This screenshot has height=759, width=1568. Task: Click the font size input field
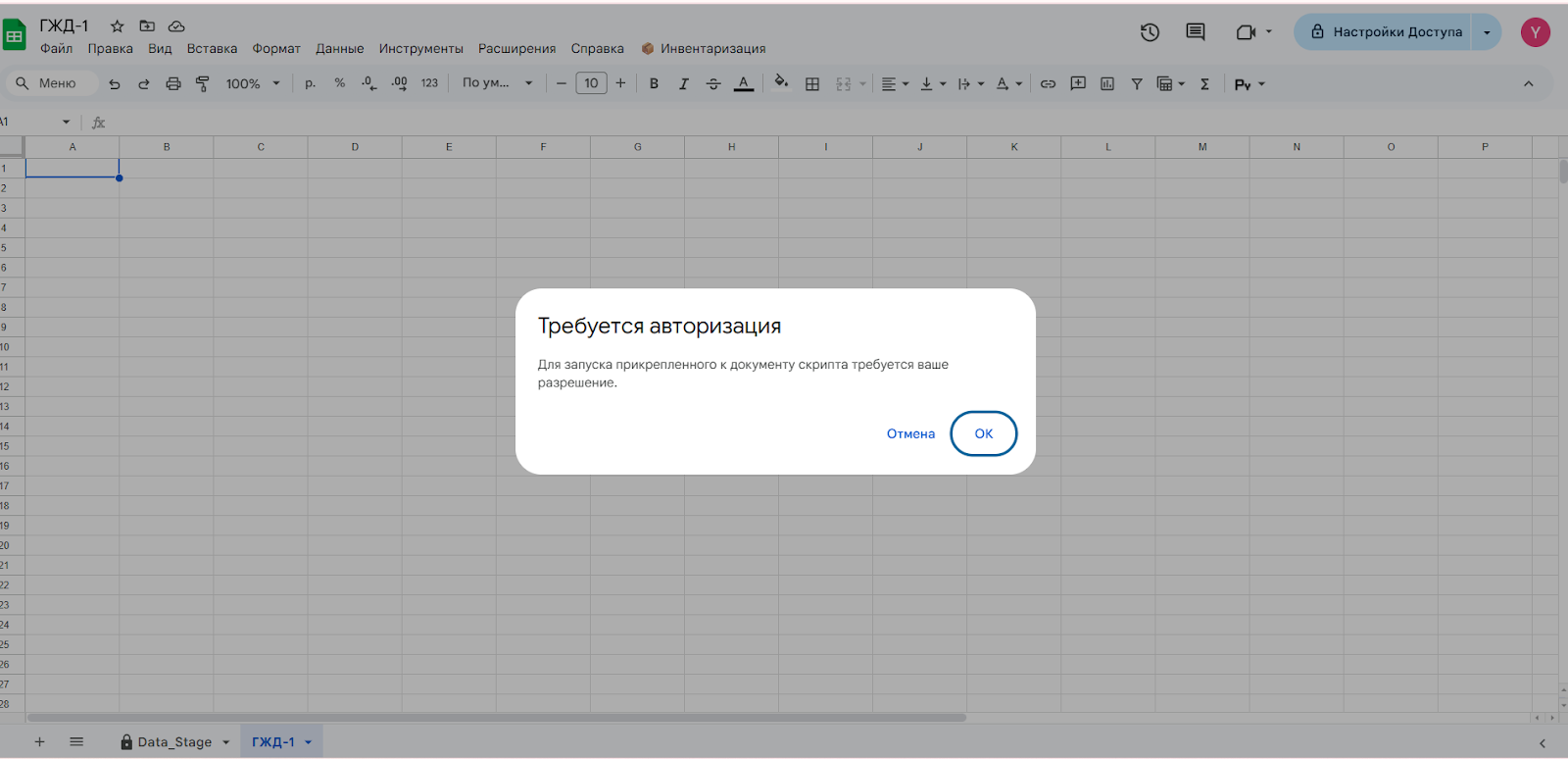click(591, 83)
